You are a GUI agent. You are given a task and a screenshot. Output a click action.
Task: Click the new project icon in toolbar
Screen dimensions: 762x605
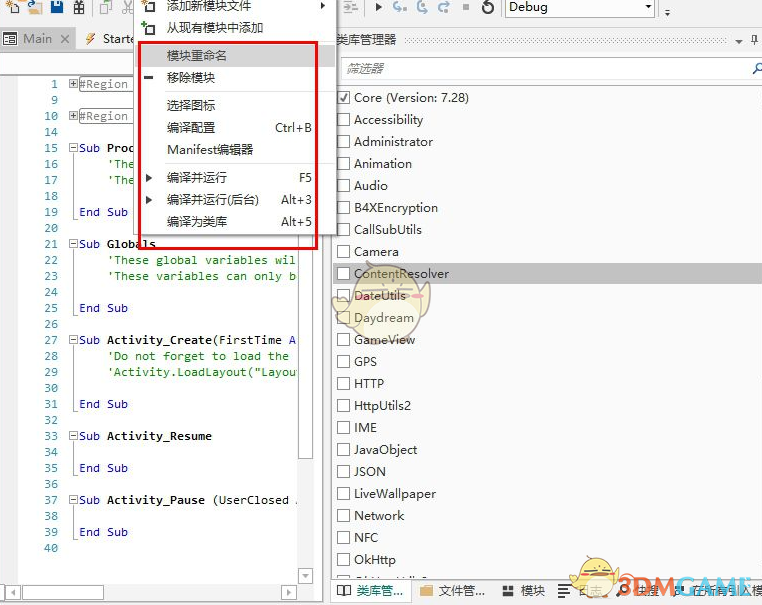pos(12,6)
